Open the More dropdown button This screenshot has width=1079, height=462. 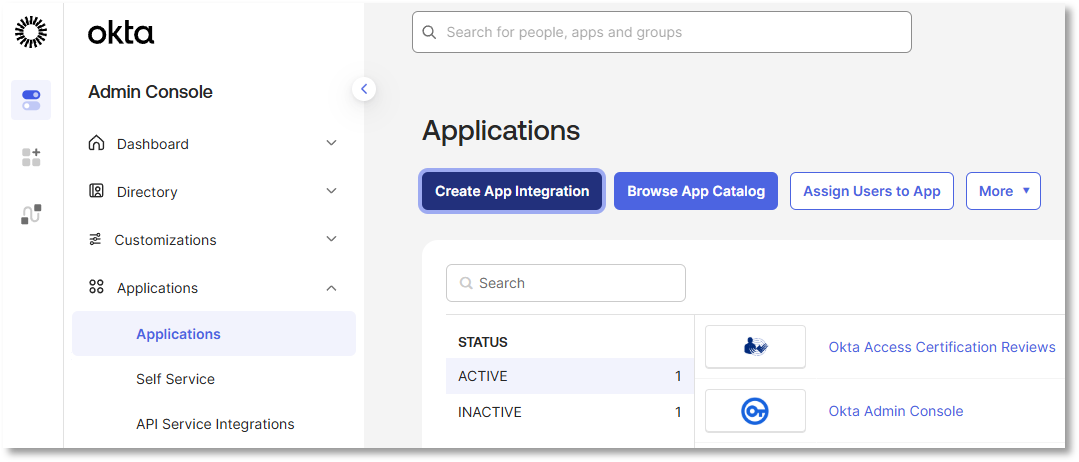pyautogui.click(x=1003, y=191)
